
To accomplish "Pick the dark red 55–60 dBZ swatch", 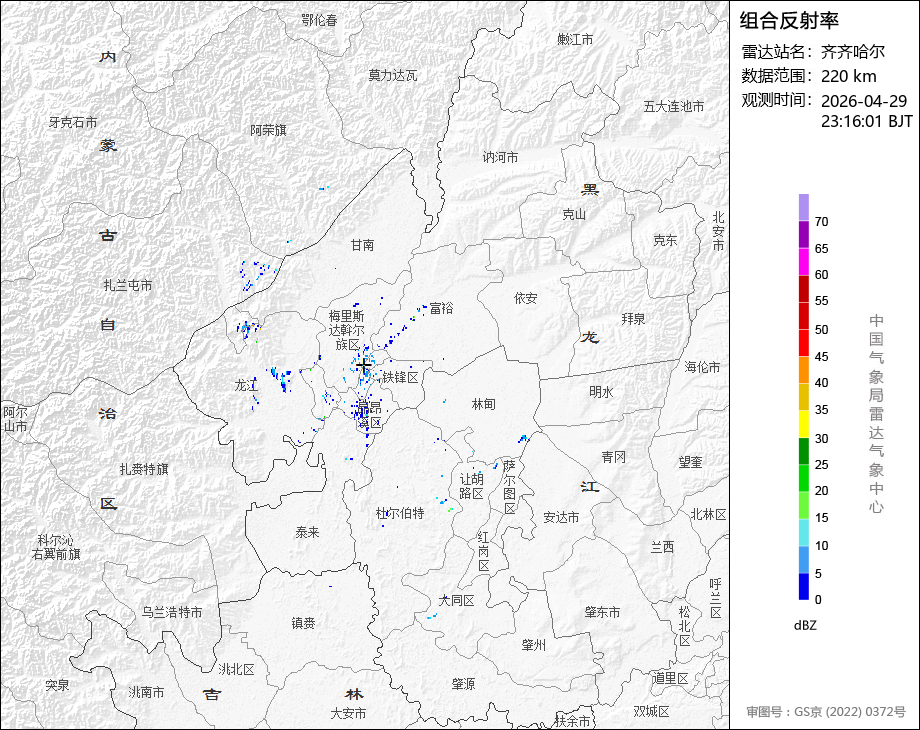I will pos(804,288).
